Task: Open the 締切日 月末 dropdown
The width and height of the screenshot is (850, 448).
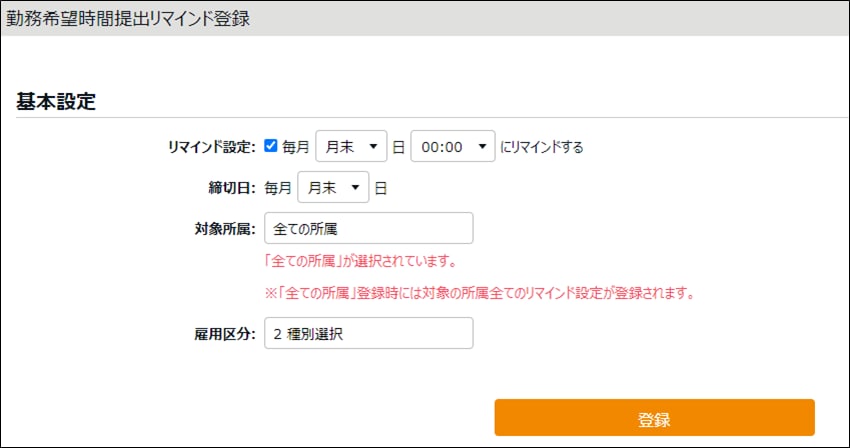Action: [333, 187]
